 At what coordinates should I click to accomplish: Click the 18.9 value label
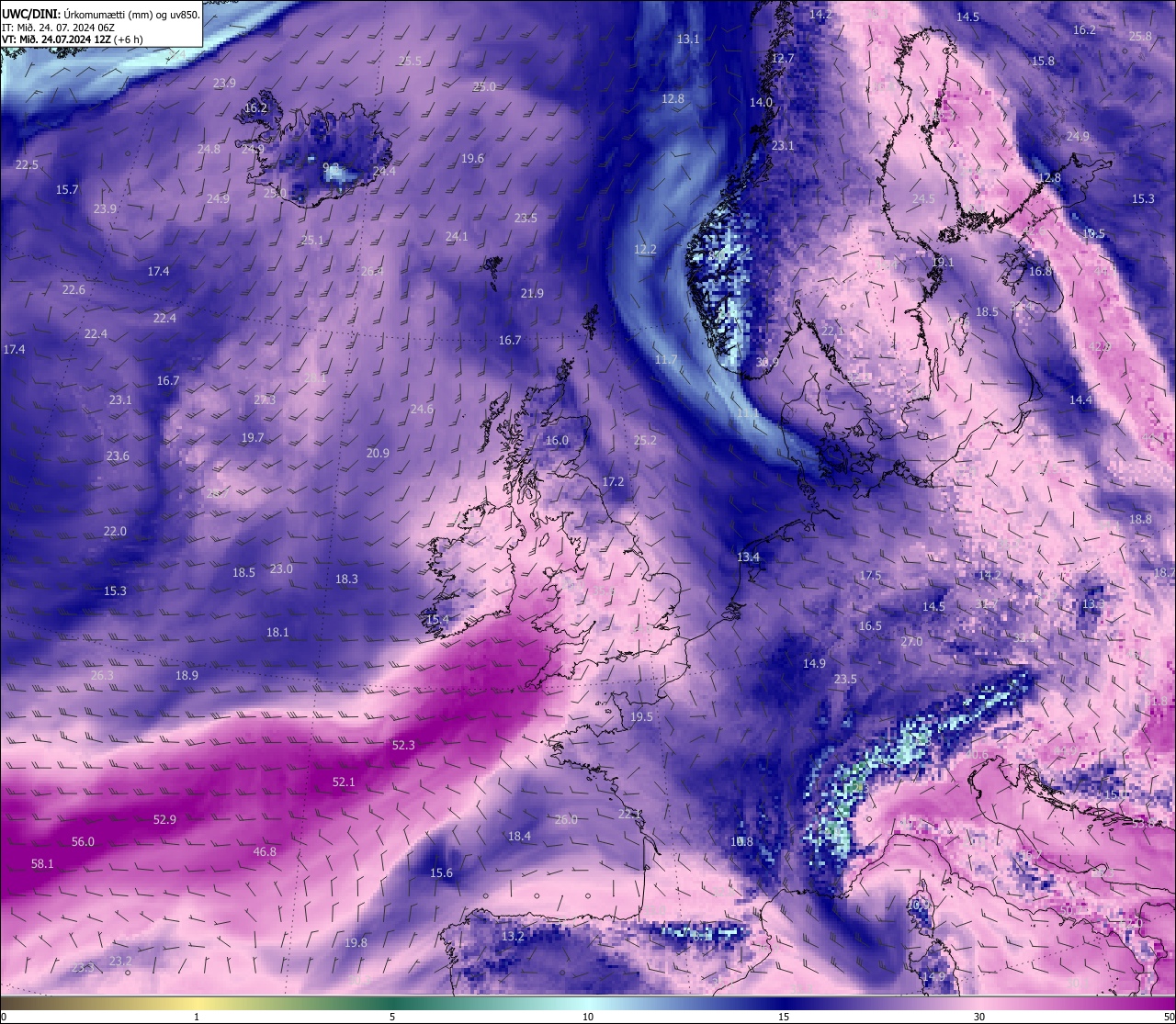pyautogui.click(x=187, y=676)
